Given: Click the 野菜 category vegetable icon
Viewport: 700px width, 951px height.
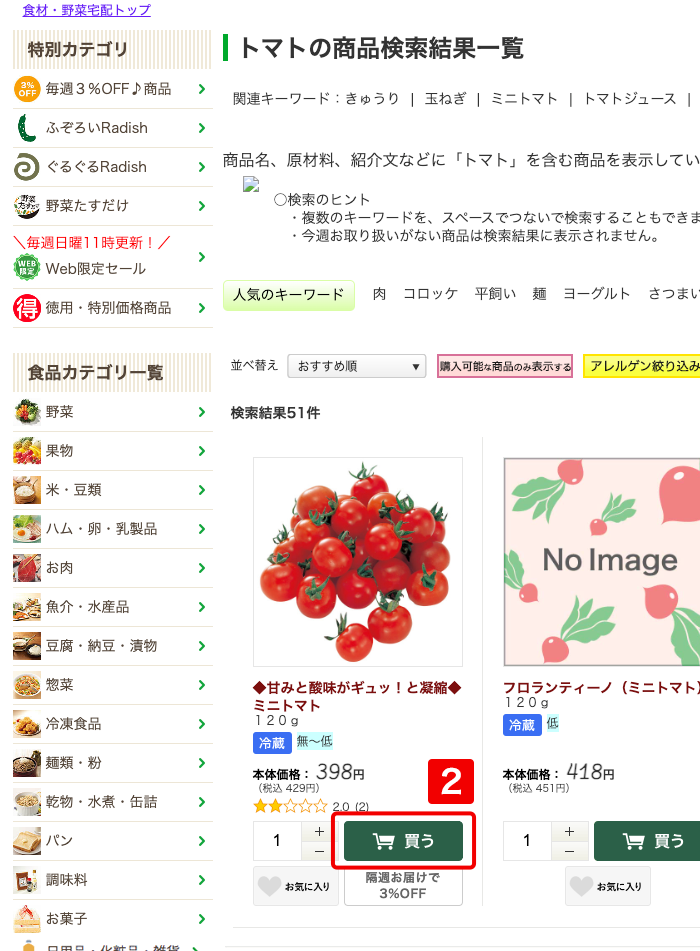Looking at the screenshot, I should click(27, 412).
